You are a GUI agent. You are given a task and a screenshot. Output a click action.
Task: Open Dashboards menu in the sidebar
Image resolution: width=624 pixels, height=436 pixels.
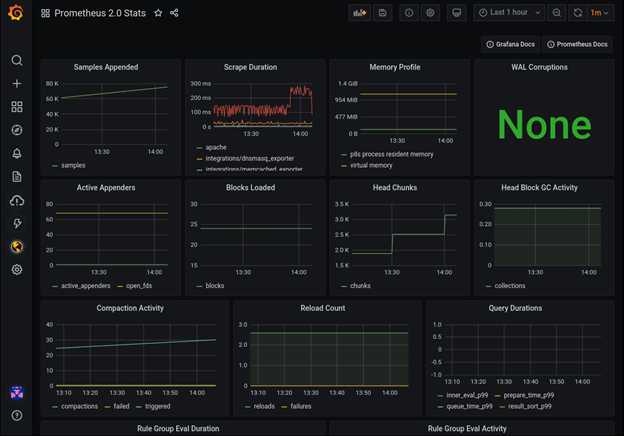click(x=17, y=107)
